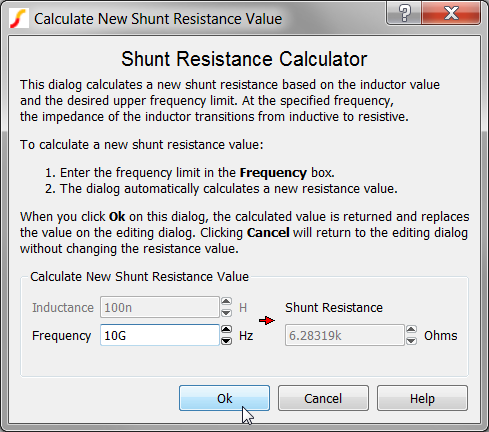Click the Ohms unit label

click(440, 335)
